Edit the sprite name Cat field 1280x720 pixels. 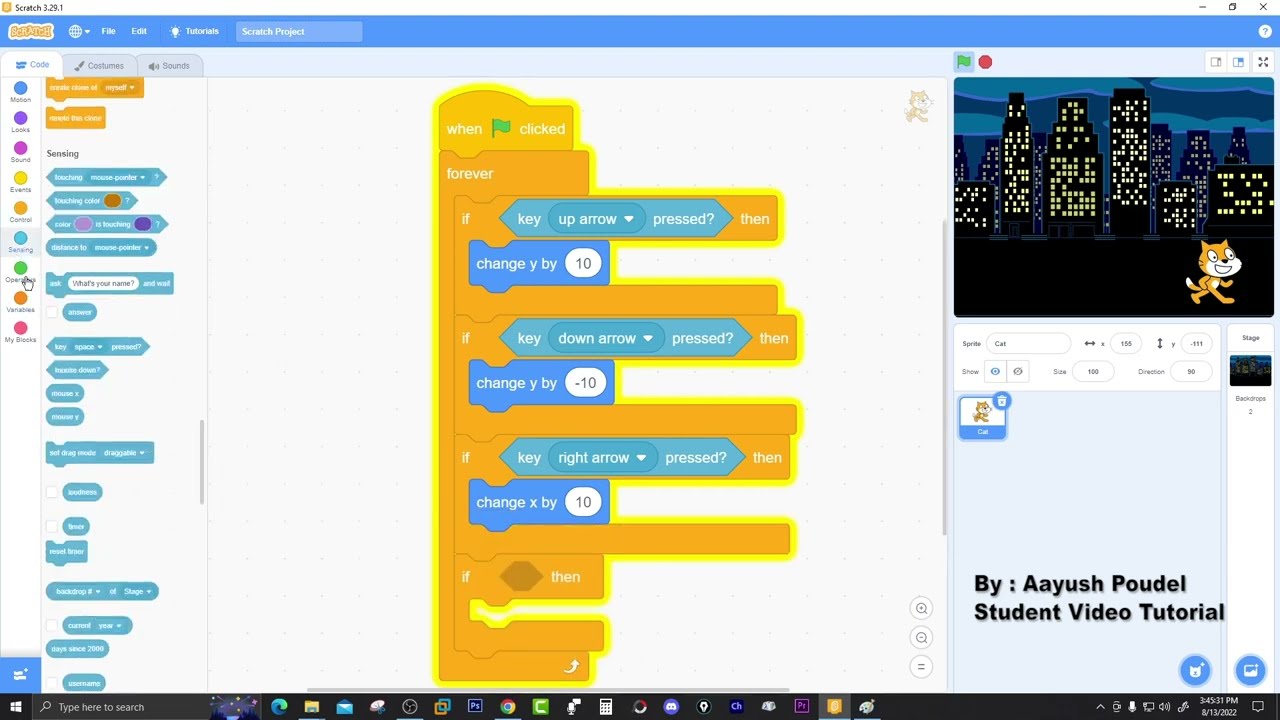tap(1028, 343)
